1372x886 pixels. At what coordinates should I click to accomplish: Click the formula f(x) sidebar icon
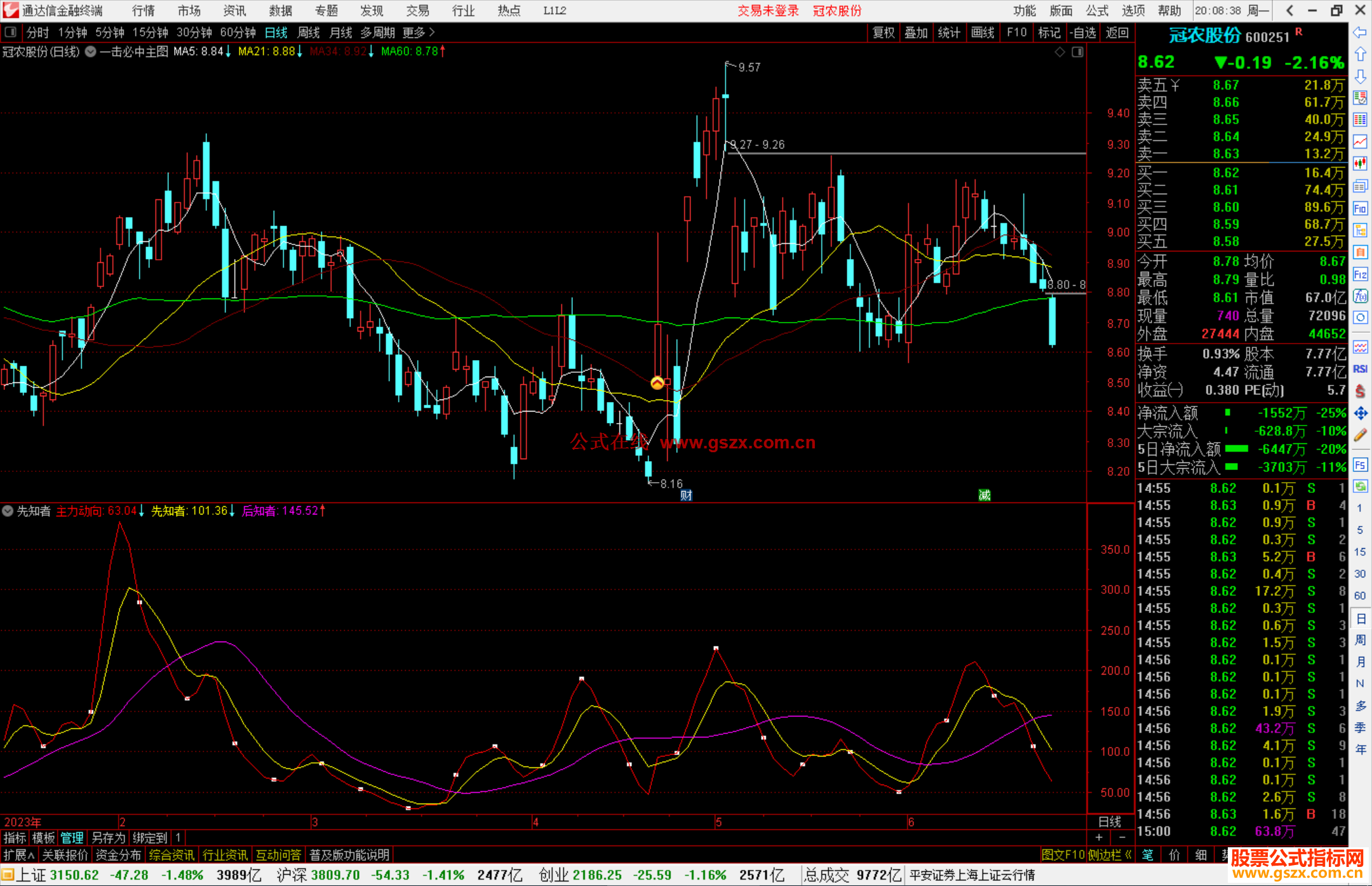click(x=1360, y=296)
